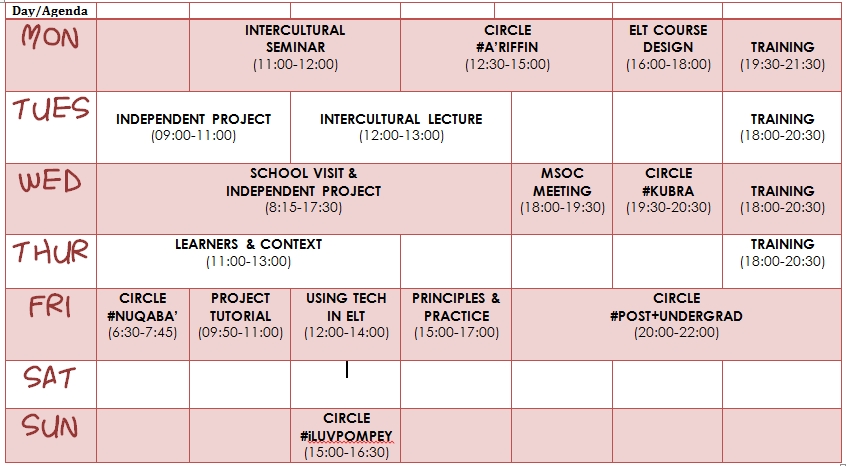Image resolution: width=847 pixels, height=466 pixels.
Task: Select the Principles & Practice cell
Action: 456,324
